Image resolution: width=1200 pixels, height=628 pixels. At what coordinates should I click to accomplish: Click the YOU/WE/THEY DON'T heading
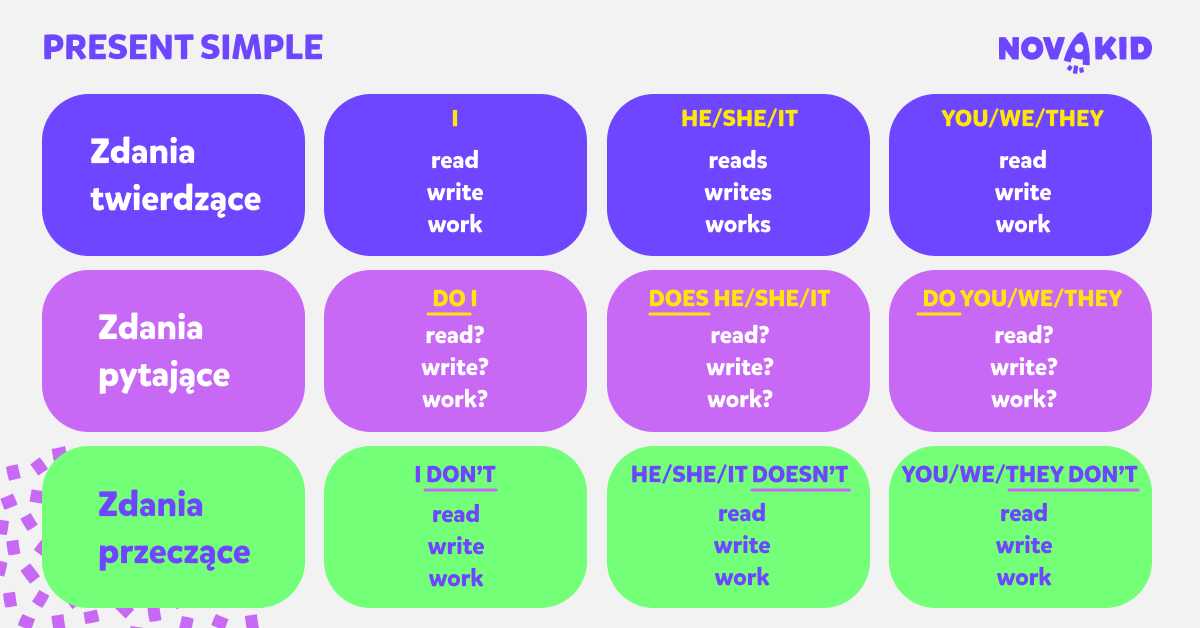pyautogui.click(x=1020, y=474)
